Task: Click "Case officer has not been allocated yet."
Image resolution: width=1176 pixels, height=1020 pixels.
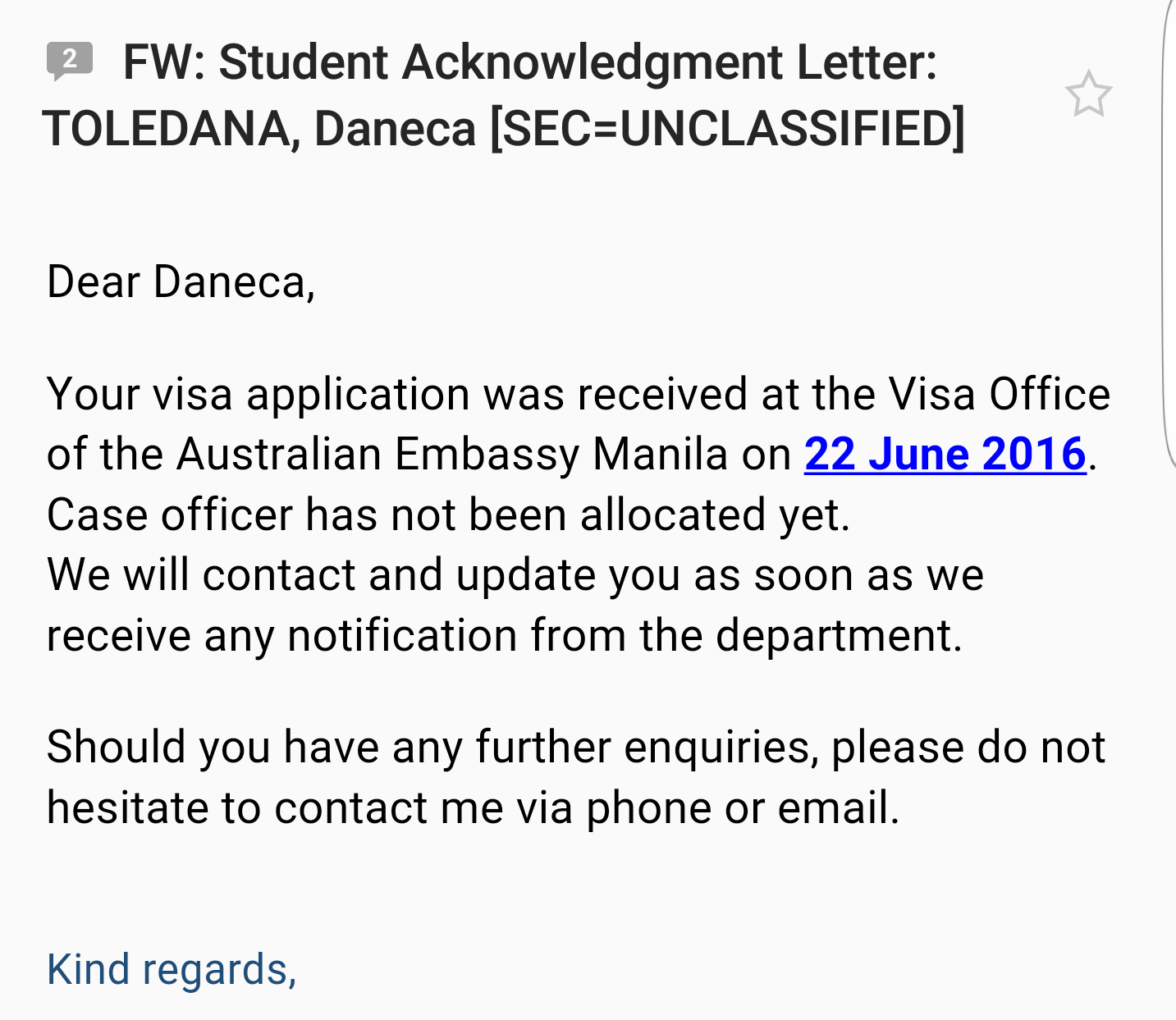Action: click(x=448, y=515)
